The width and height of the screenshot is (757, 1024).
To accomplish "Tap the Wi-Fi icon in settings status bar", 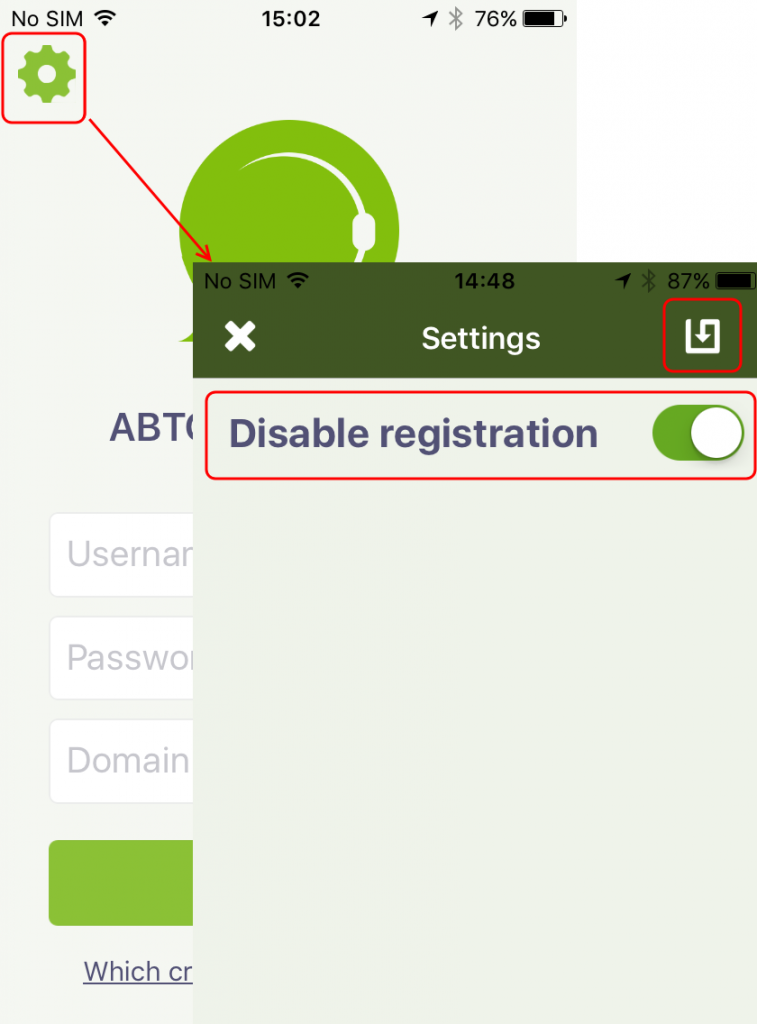I will pos(298,280).
